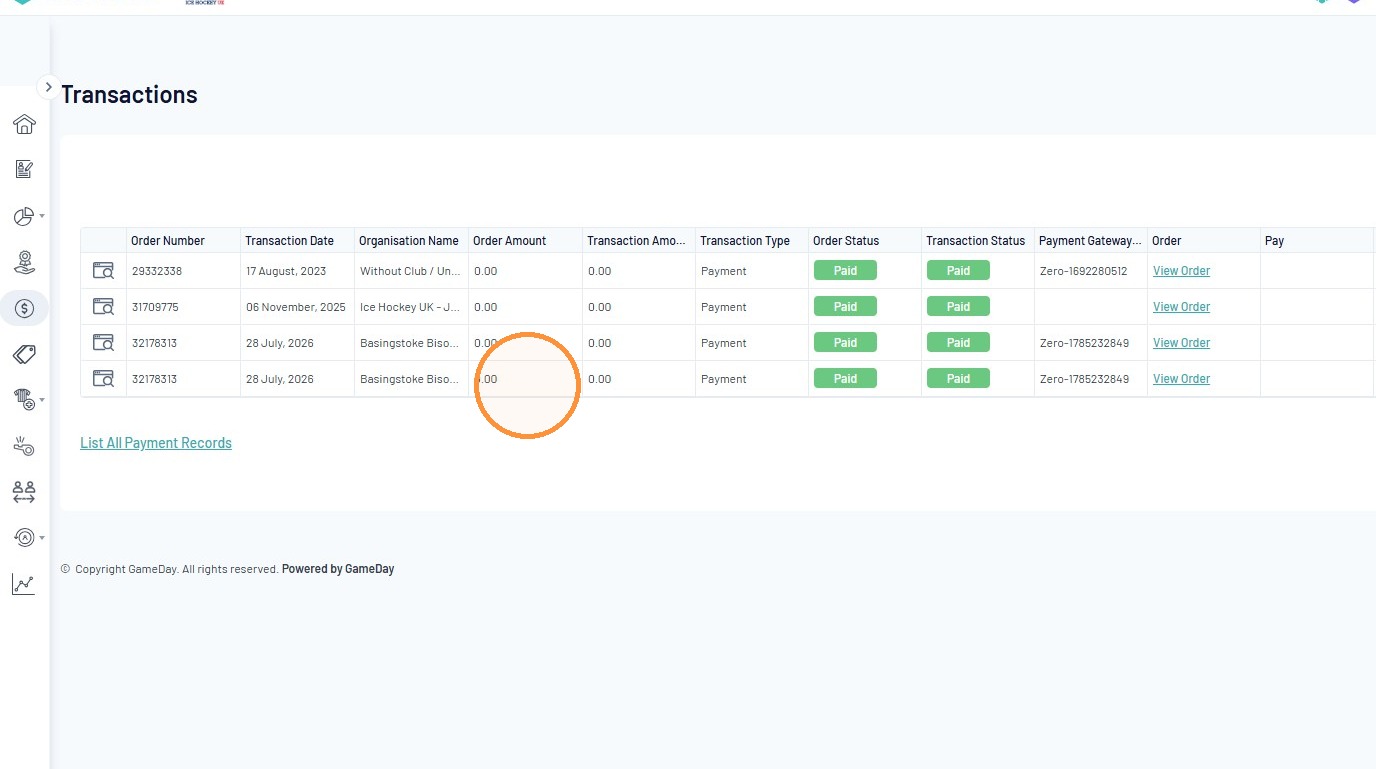This screenshot has height=769, width=1376.
Task: Open the award ribbon sidebar icon
Action: [24, 262]
